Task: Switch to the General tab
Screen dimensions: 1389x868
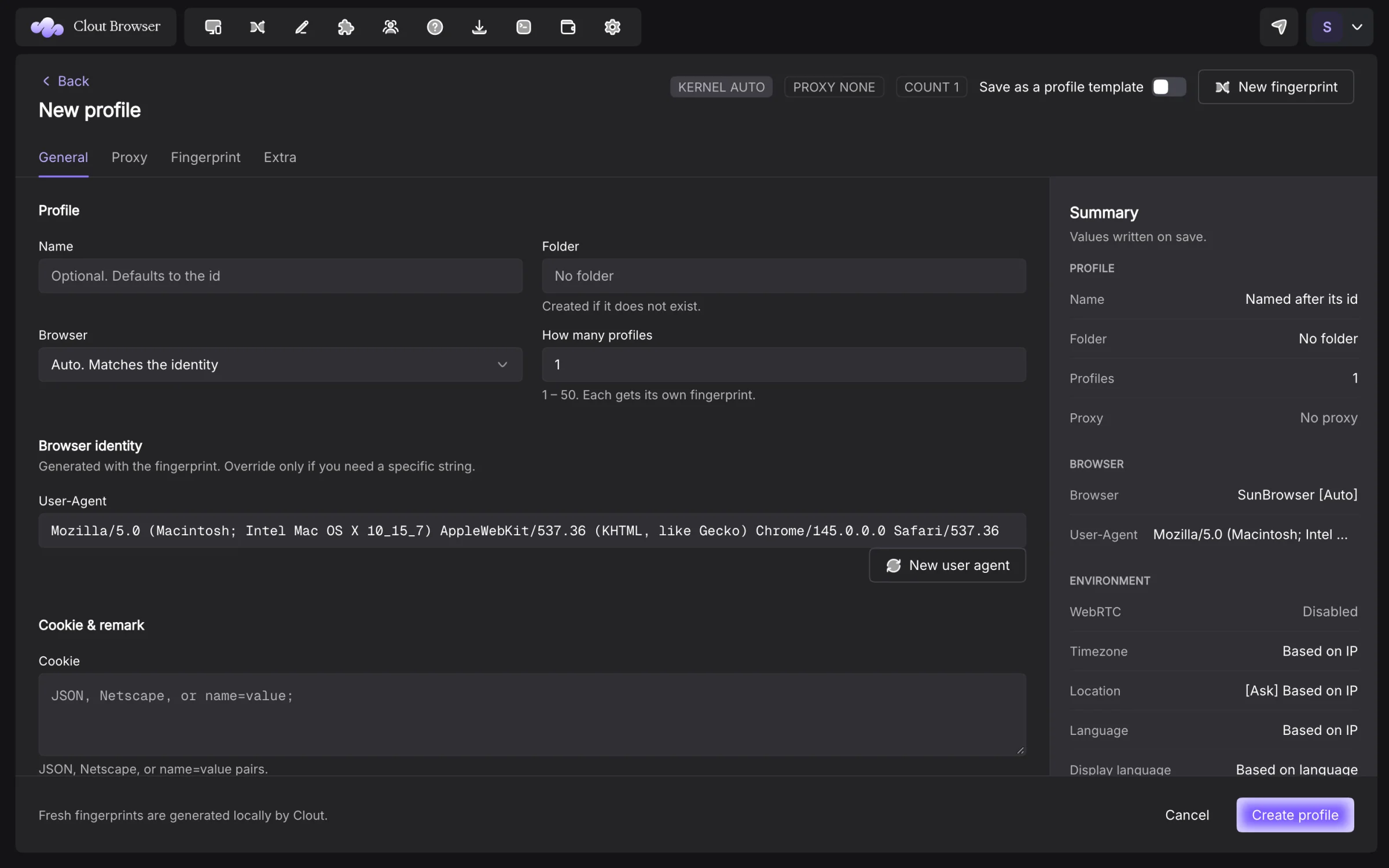Action: point(63,157)
